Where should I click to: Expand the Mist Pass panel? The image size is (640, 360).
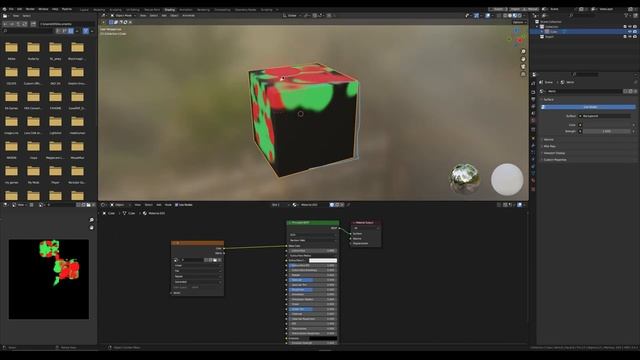549,146
